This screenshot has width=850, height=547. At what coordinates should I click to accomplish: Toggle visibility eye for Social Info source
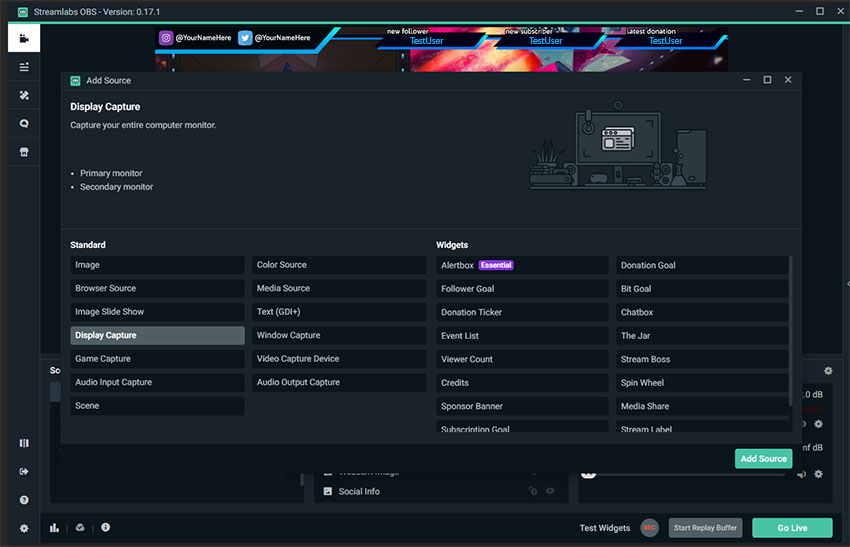coord(550,491)
